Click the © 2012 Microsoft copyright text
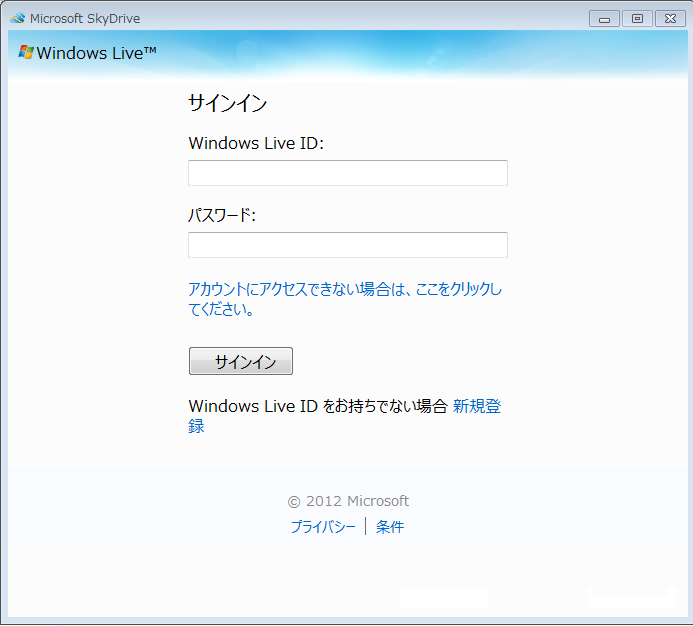Image resolution: width=693 pixels, height=626 pixels. 348,501
